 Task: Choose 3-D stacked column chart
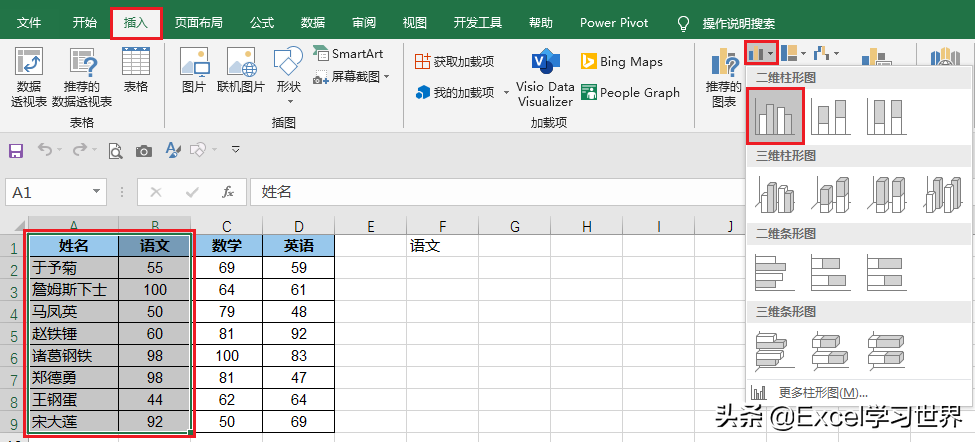click(x=832, y=194)
